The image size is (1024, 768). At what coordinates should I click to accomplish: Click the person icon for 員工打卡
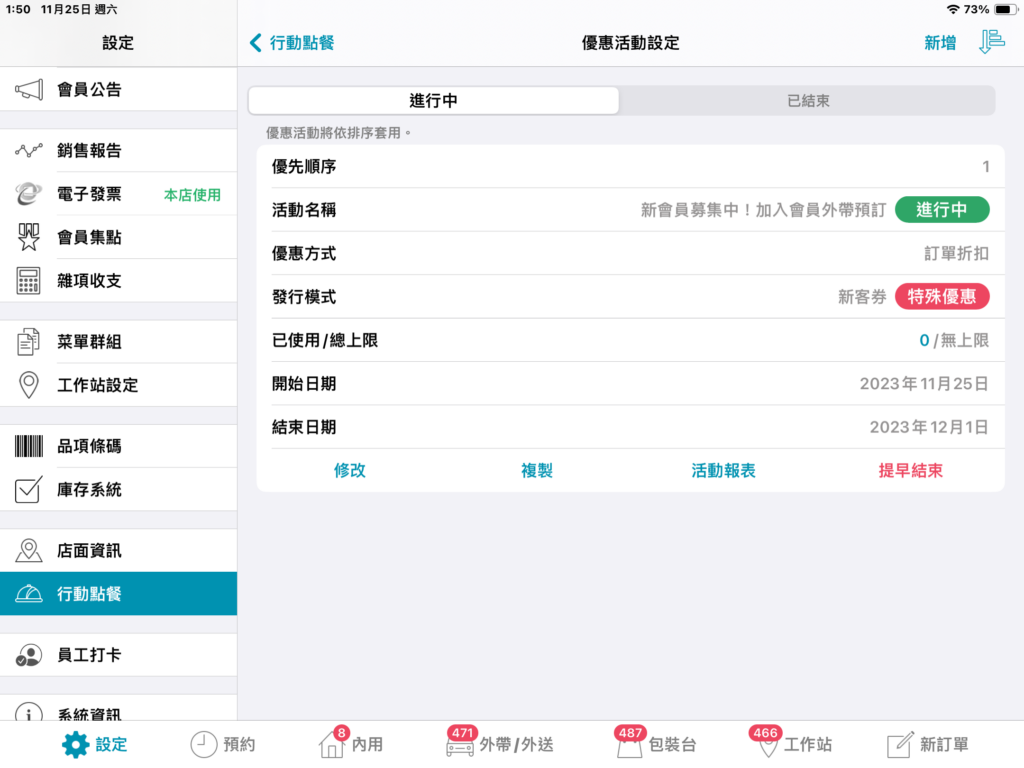tap(29, 655)
